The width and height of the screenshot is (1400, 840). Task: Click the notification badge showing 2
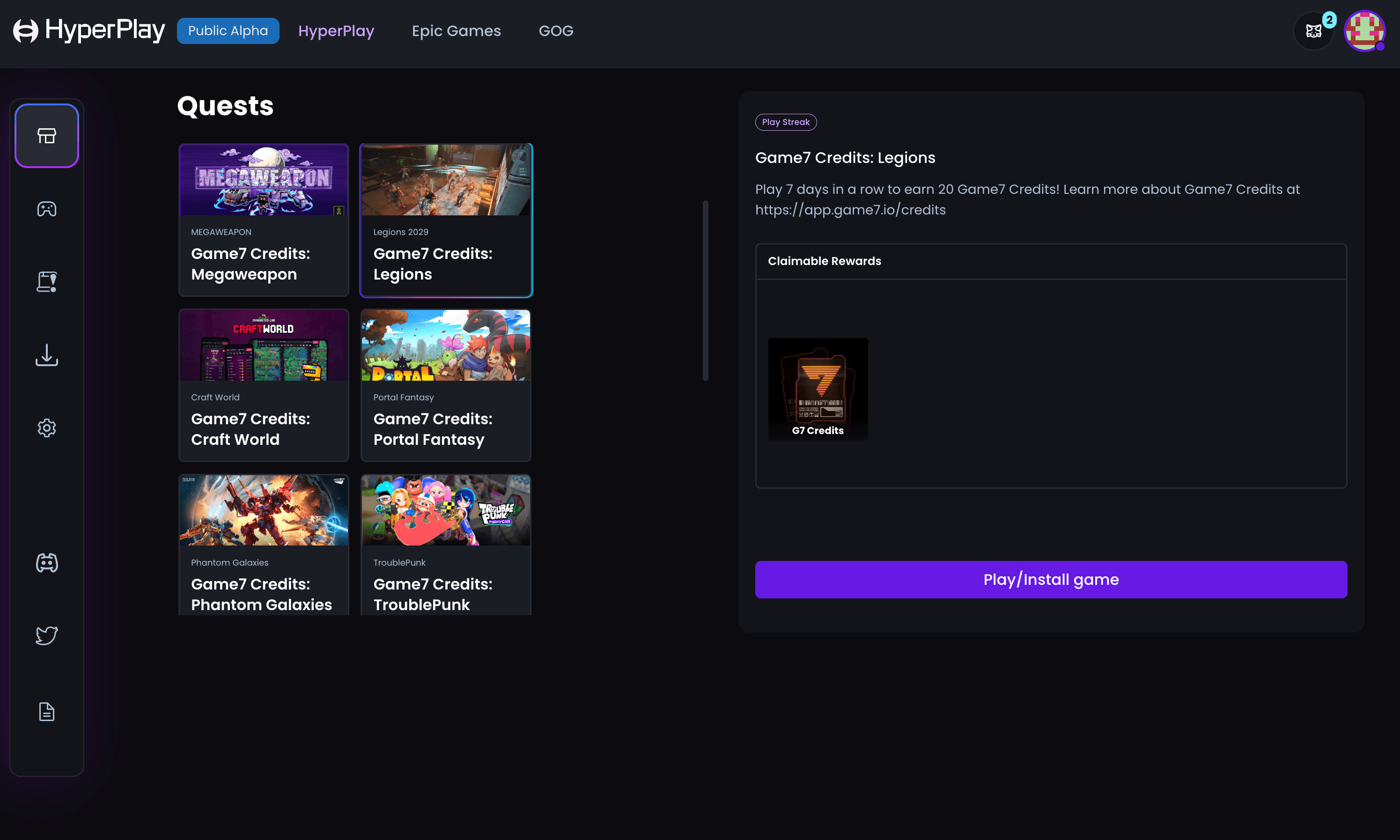pyautogui.click(x=1329, y=20)
